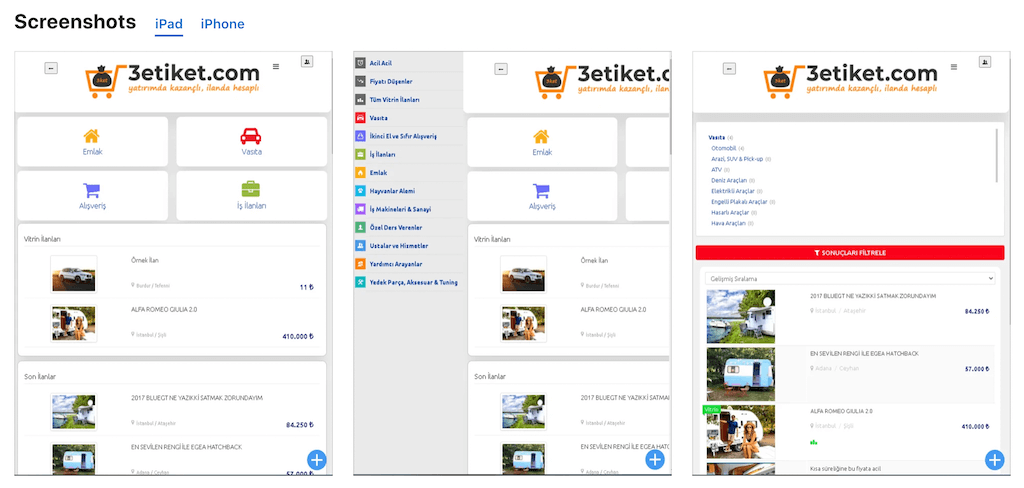Select Ustalar ve Hizmetler icon
The image size is (1024, 488).
pyautogui.click(x=360, y=246)
